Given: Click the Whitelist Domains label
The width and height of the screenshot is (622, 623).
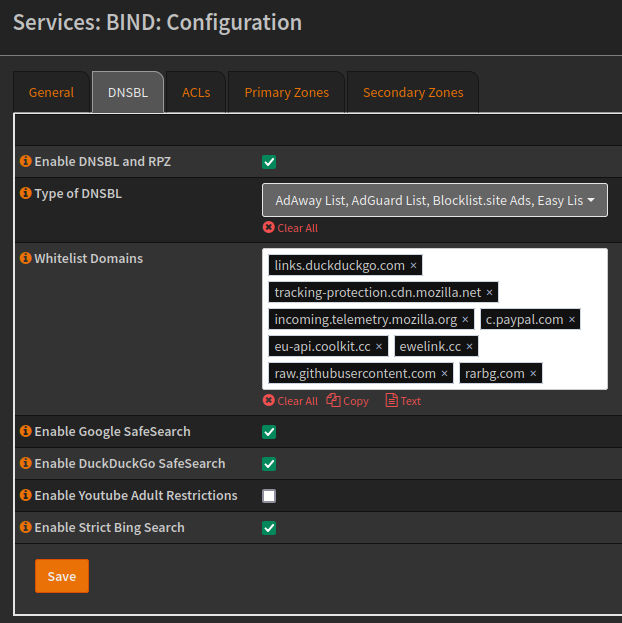Looking at the screenshot, I should click(x=89, y=258).
